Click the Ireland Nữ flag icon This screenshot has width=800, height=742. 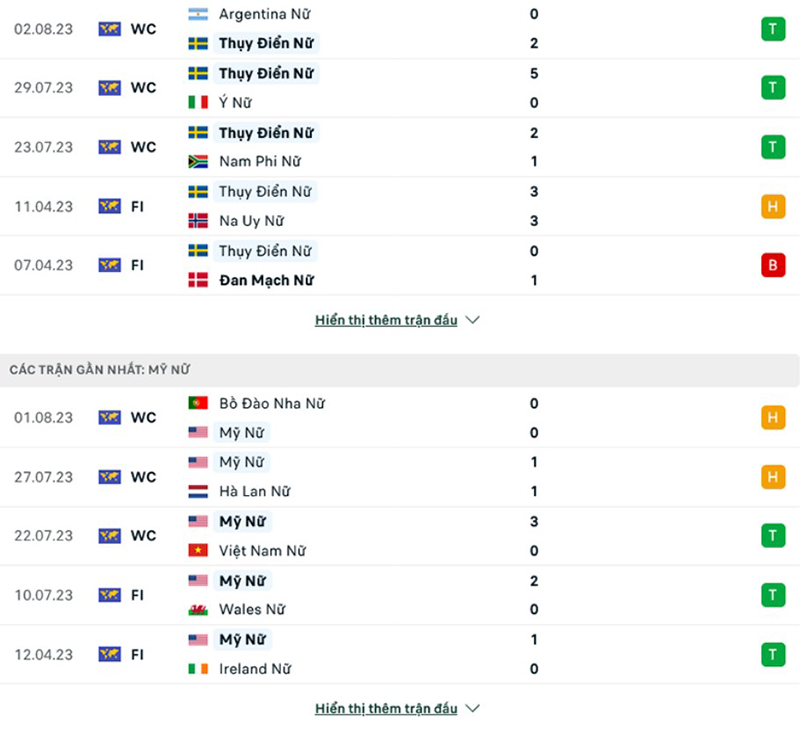(198, 668)
